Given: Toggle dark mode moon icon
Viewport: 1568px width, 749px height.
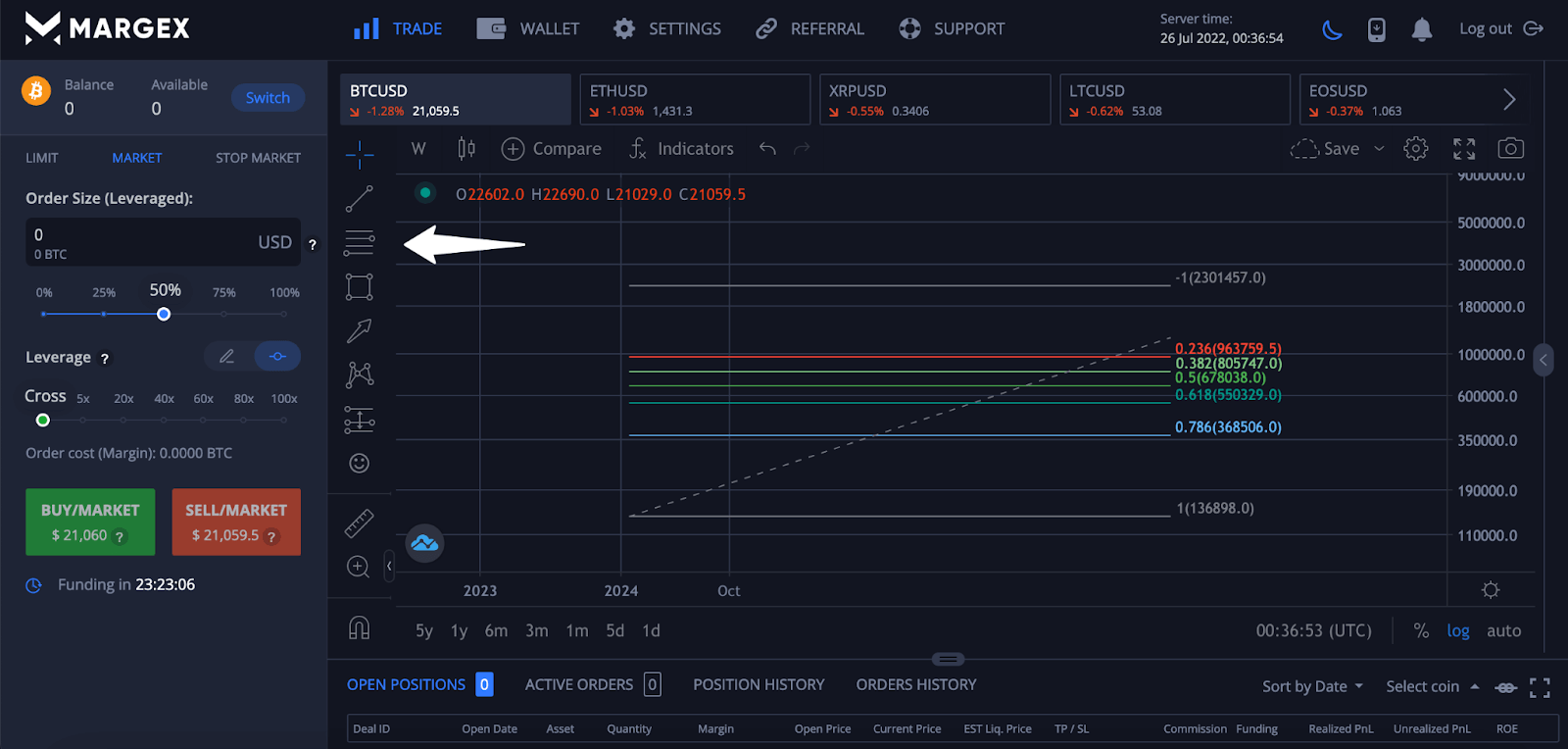Looking at the screenshot, I should pos(1332,29).
